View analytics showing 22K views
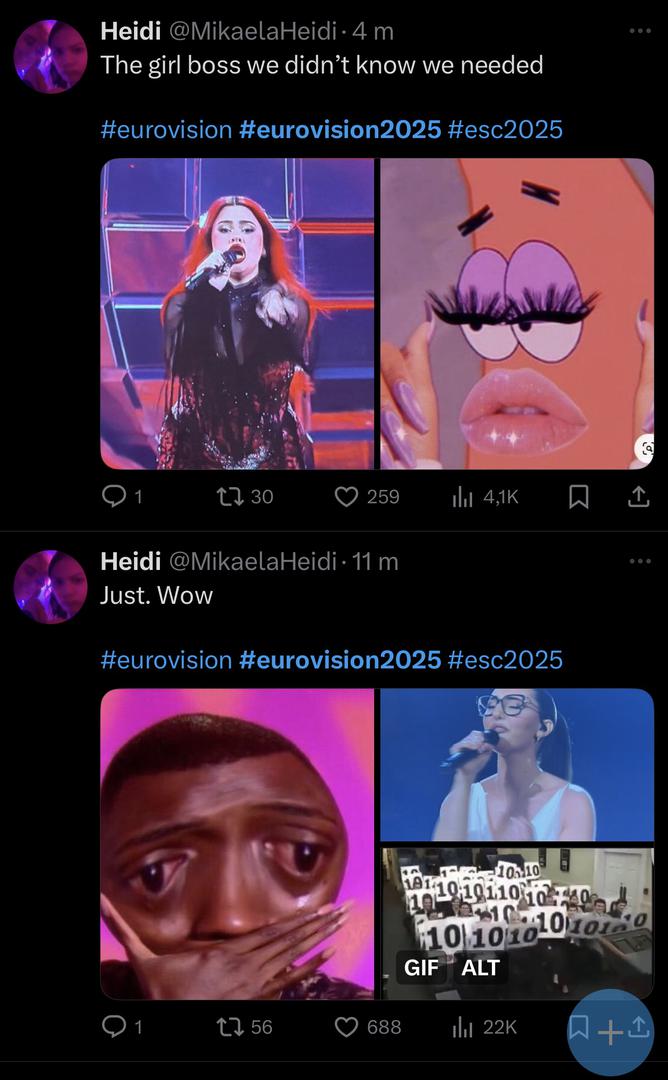Image resolution: width=668 pixels, height=1080 pixels. [462, 1026]
